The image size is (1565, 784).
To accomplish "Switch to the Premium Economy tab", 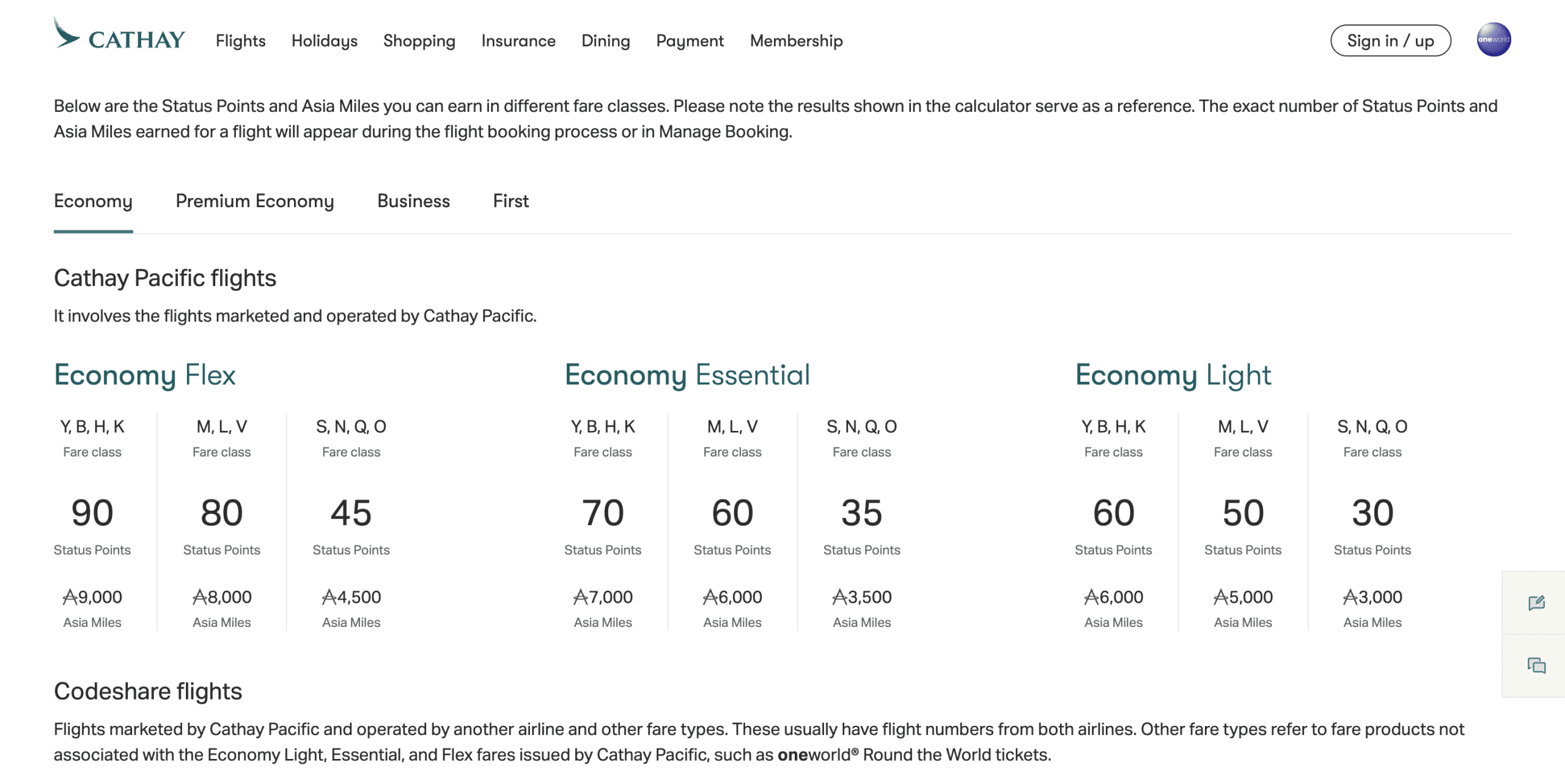I will [254, 201].
